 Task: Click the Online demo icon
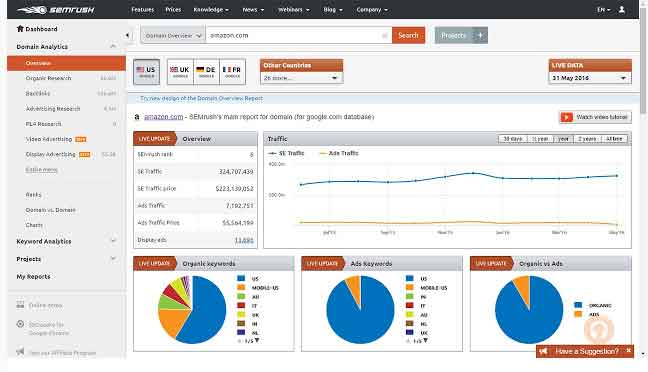pos(20,305)
